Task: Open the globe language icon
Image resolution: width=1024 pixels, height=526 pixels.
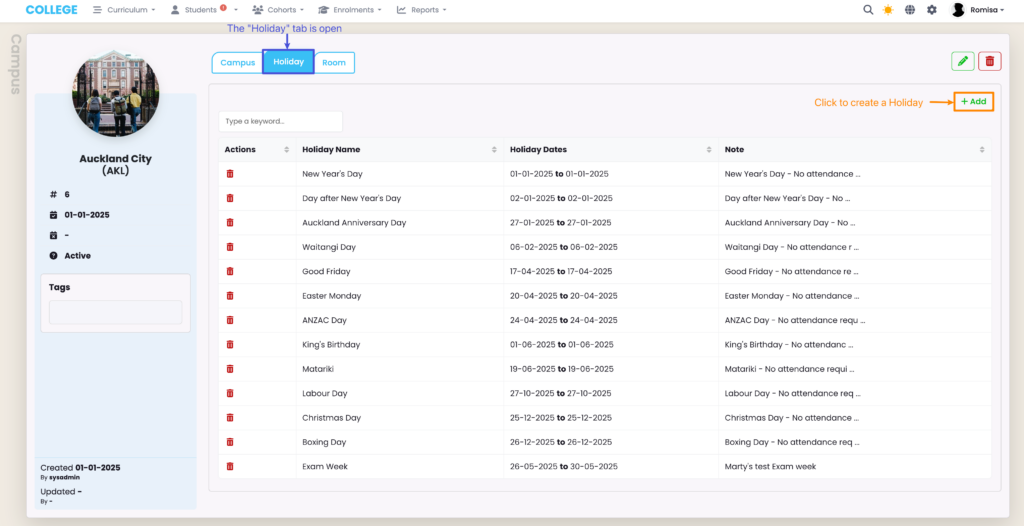Action: coord(910,10)
